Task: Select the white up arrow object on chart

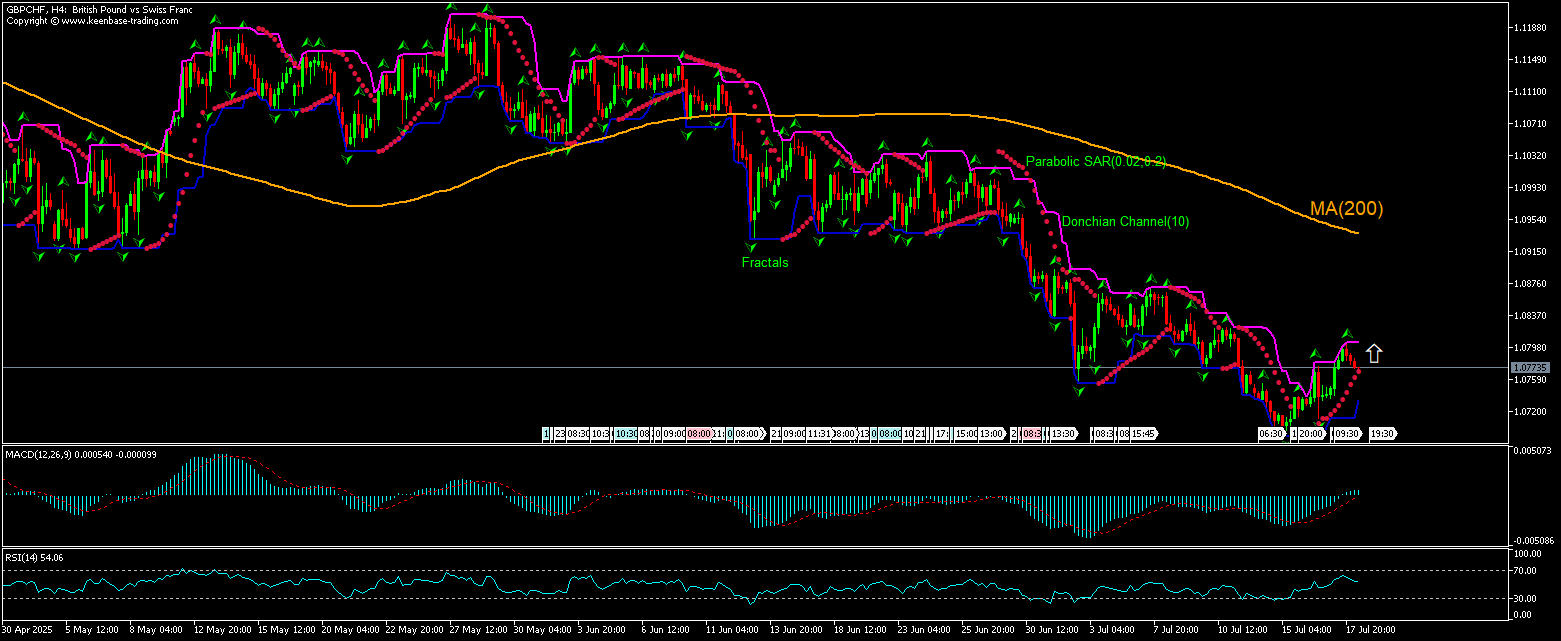Action: (x=1374, y=352)
